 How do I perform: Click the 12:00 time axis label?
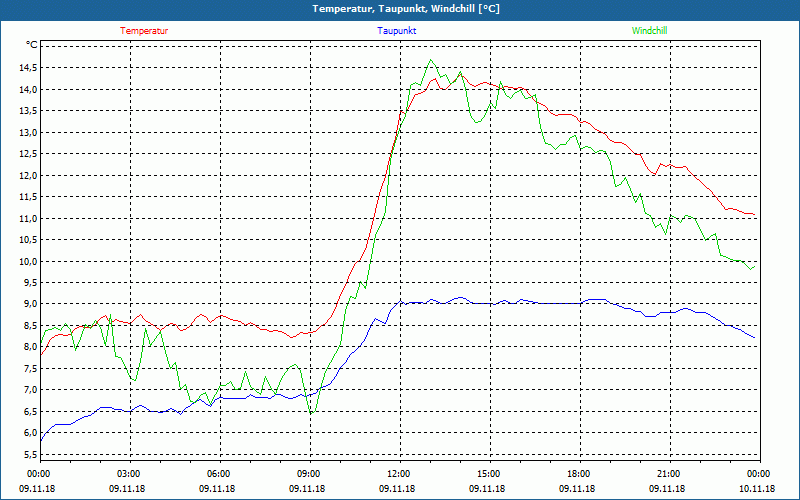coord(397,474)
